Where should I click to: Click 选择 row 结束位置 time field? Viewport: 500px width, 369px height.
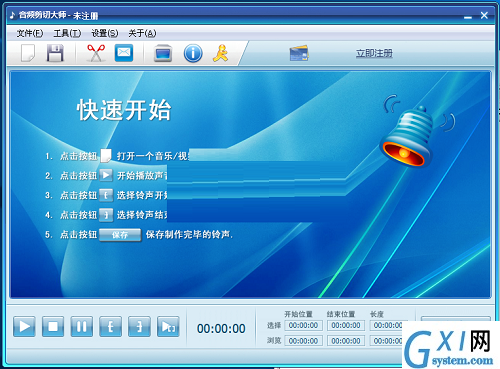point(346,325)
